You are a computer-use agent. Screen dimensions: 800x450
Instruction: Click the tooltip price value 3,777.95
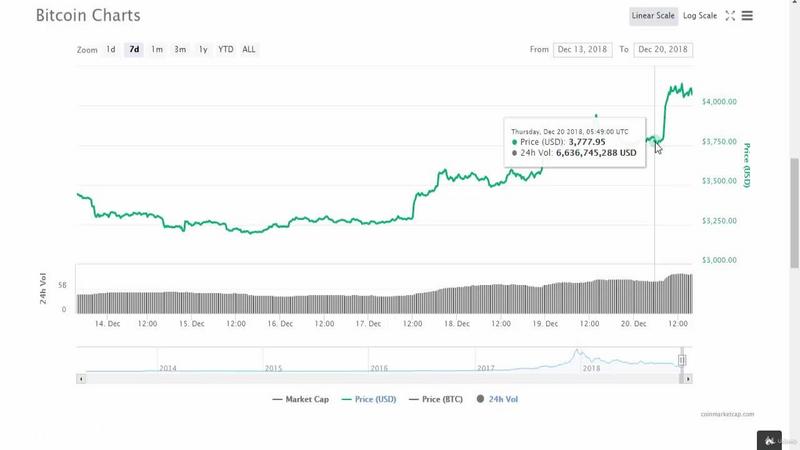(x=587, y=142)
